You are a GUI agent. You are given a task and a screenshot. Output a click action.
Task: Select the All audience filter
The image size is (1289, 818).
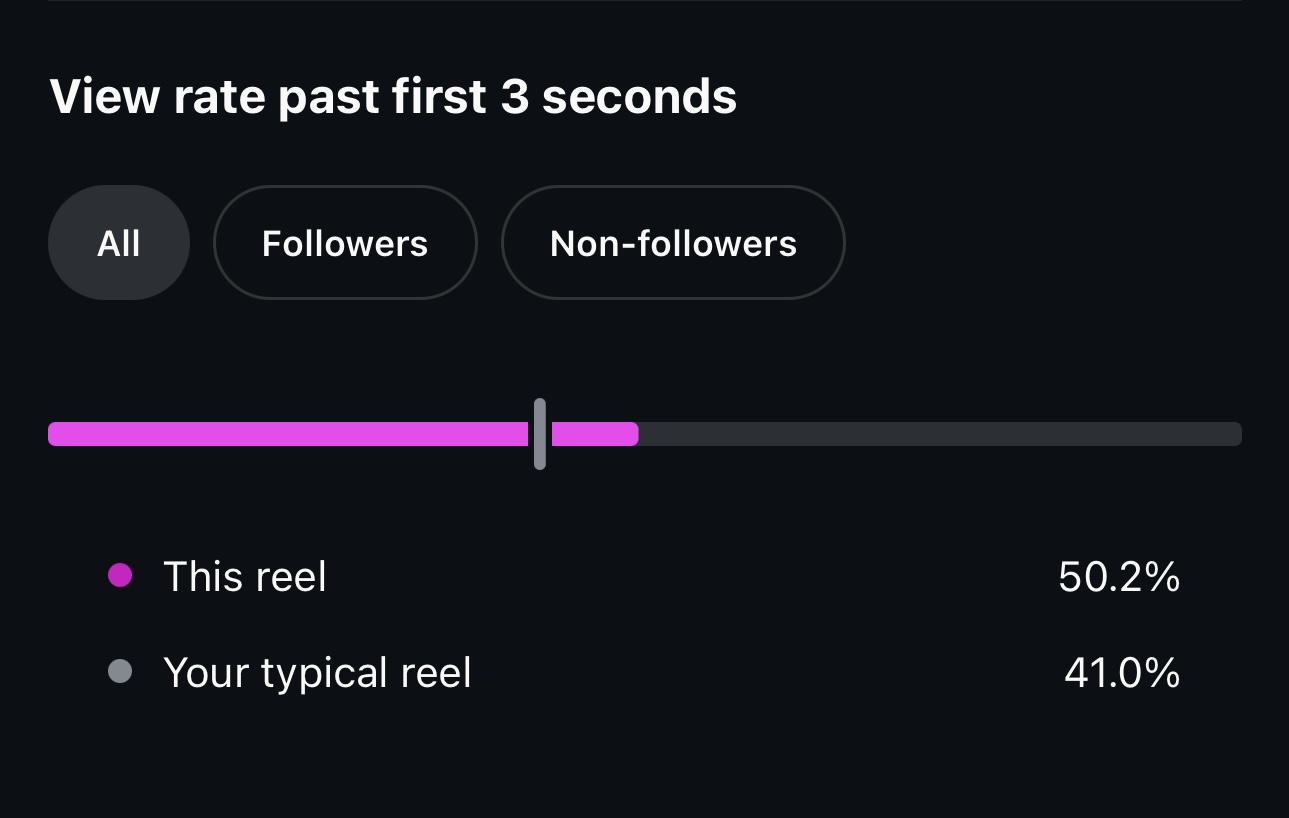pyautogui.click(x=119, y=243)
